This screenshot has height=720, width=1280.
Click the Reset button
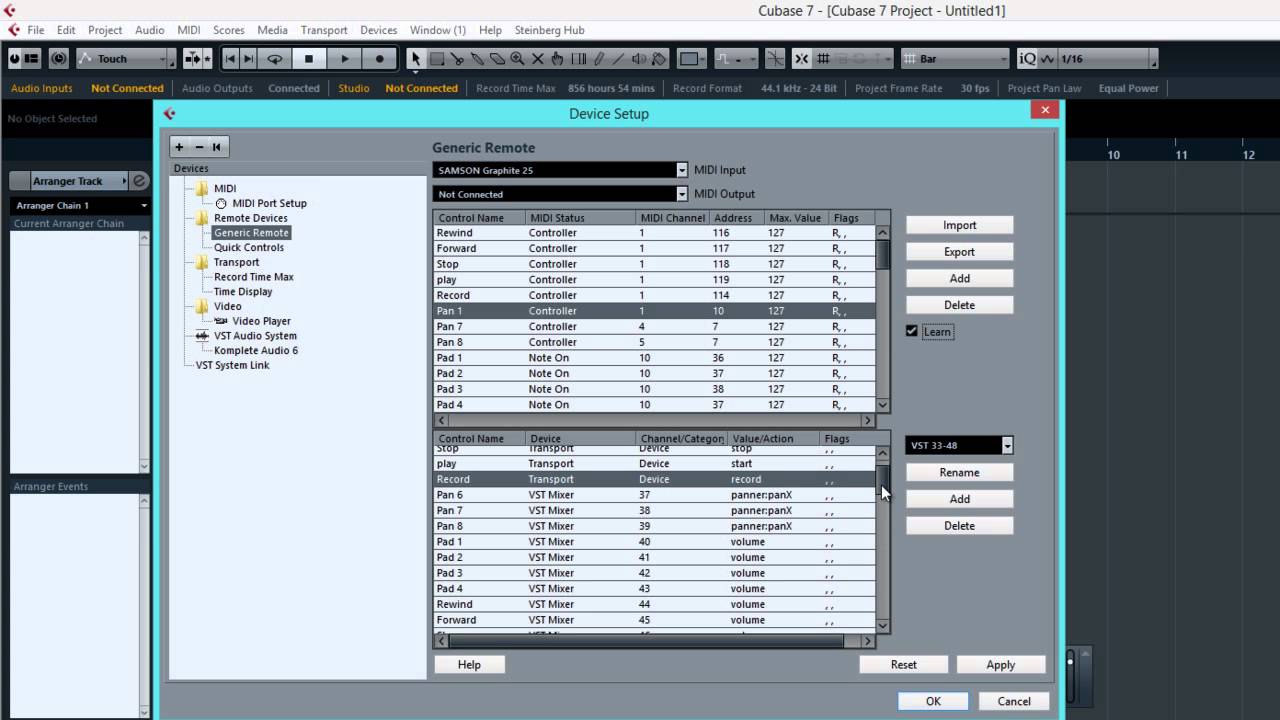tap(903, 664)
